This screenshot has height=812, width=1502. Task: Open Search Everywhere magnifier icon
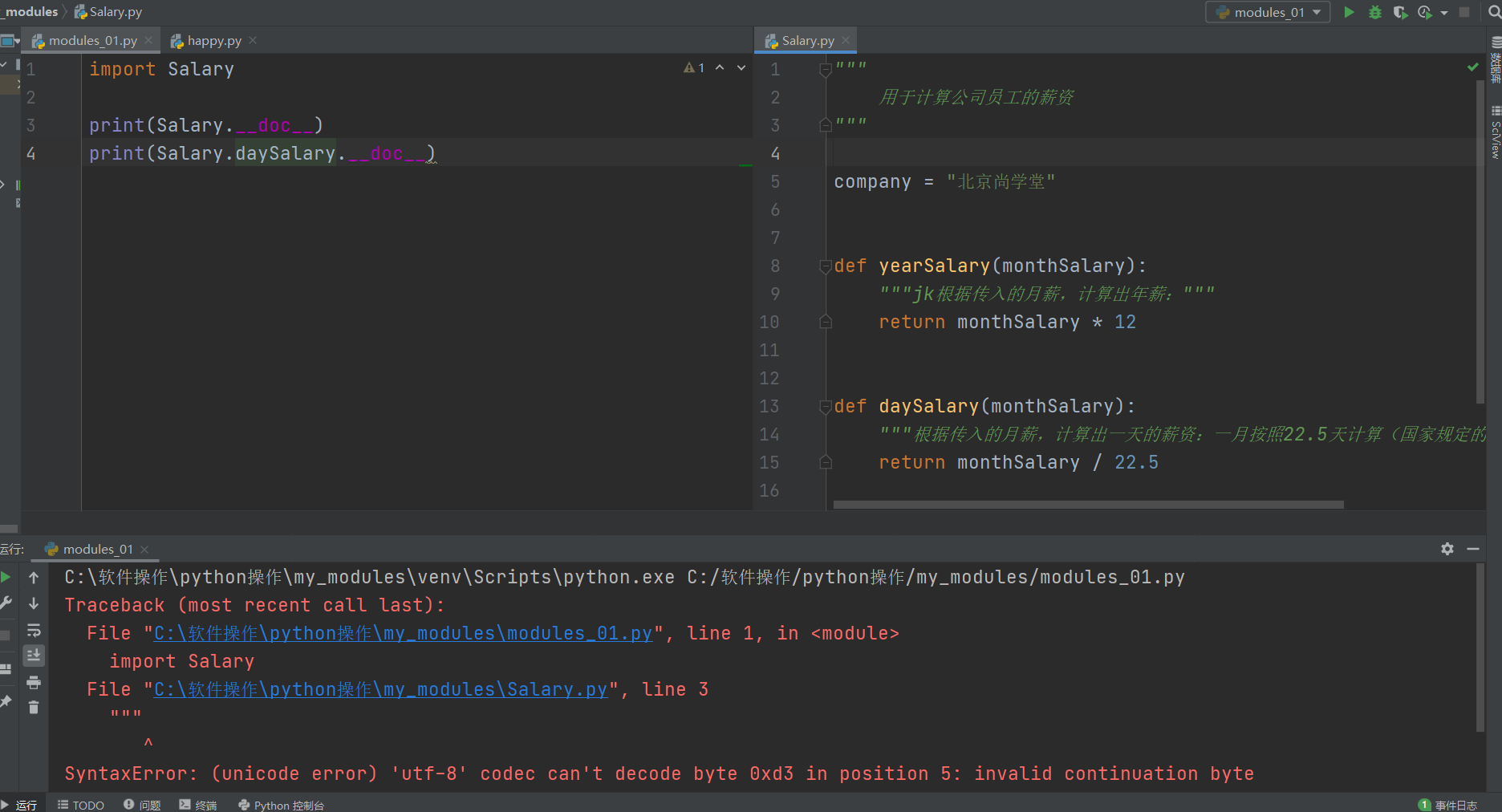tap(1495, 12)
